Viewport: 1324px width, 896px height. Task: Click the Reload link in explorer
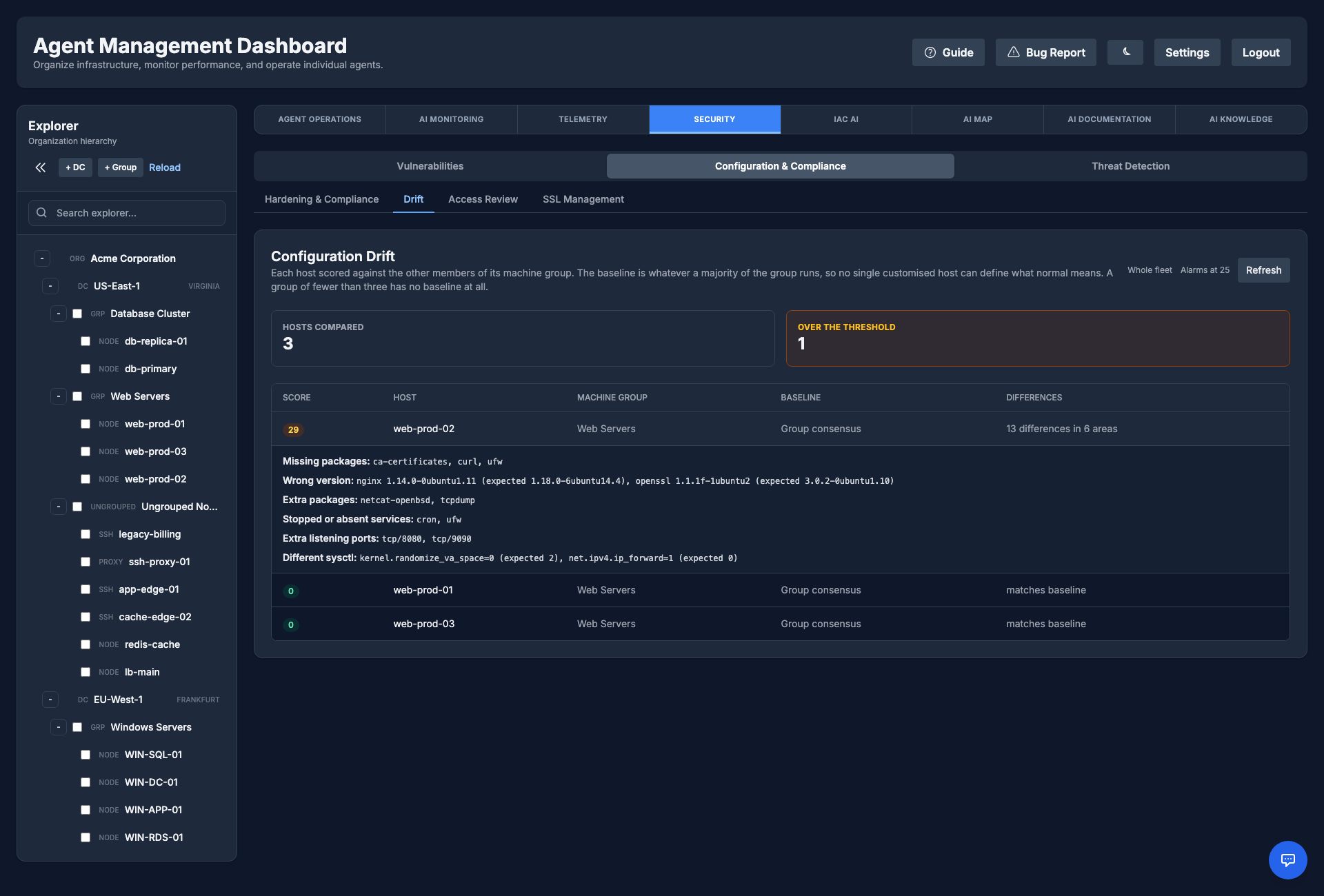pyautogui.click(x=165, y=167)
